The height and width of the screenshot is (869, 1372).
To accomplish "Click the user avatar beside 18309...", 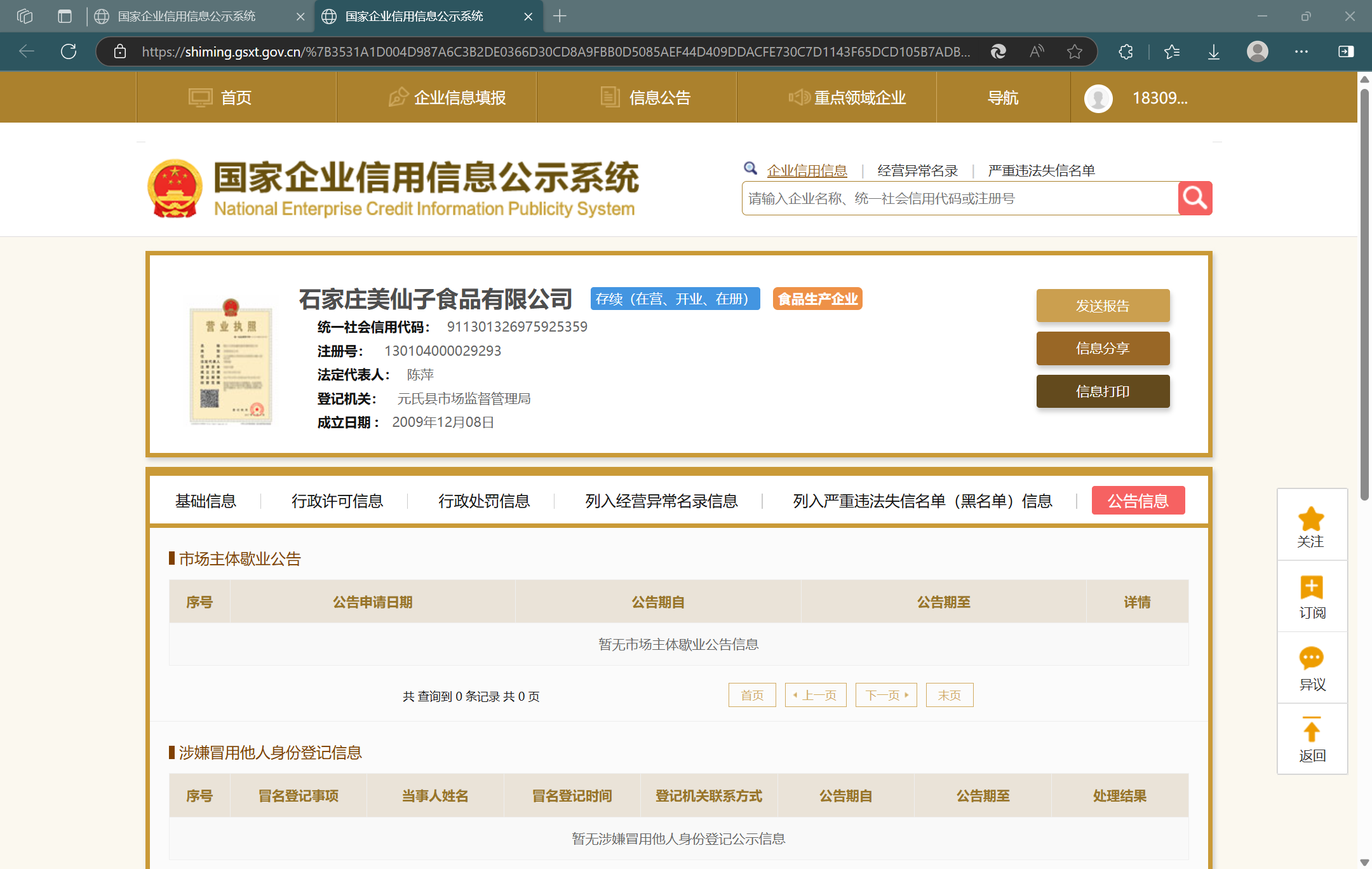I will click(1098, 98).
